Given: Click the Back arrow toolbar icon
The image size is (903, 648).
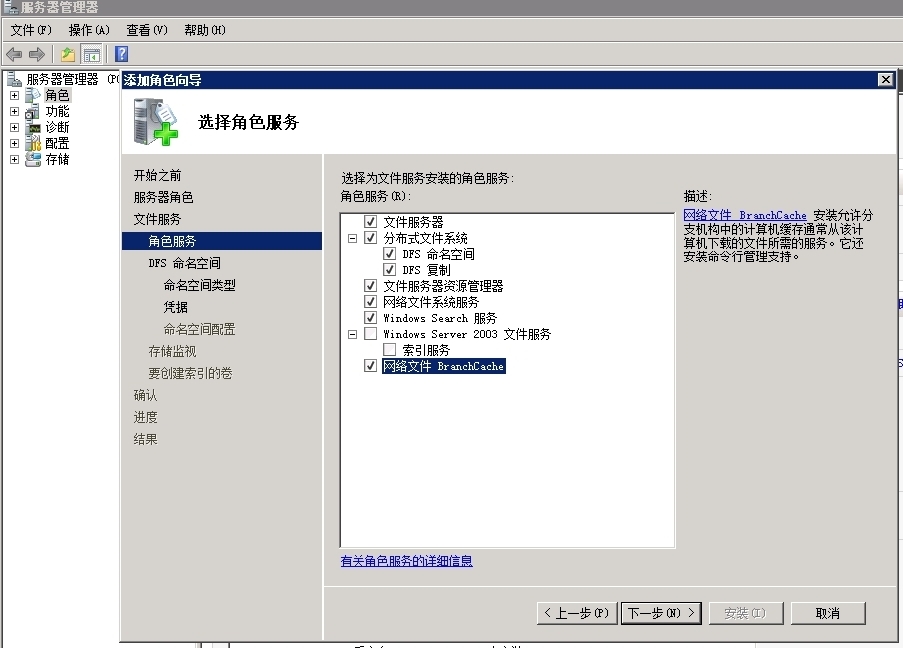Looking at the screenshot, I should [x=14, y=54].
